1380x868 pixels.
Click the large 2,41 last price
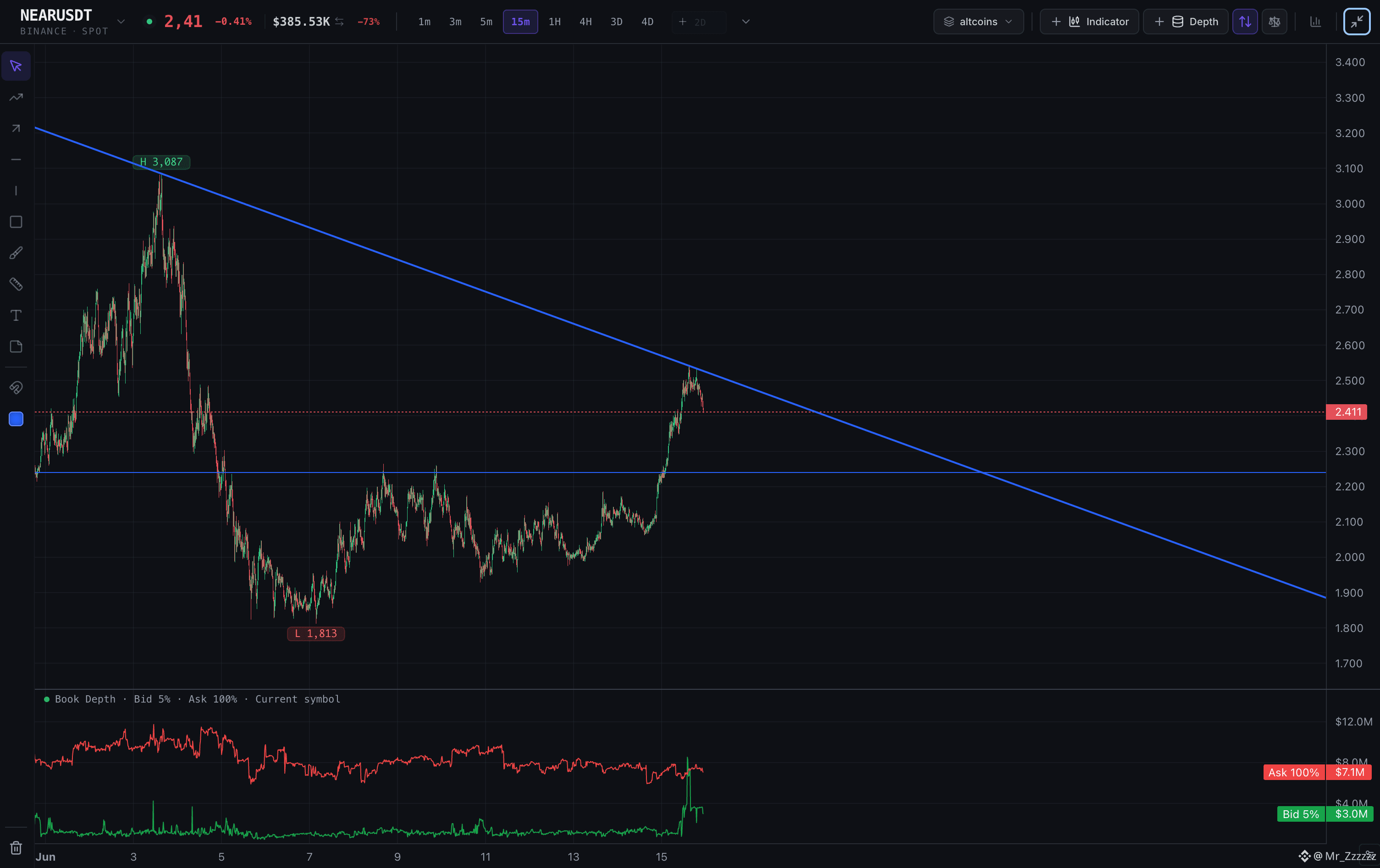click(x=183, y=21)
